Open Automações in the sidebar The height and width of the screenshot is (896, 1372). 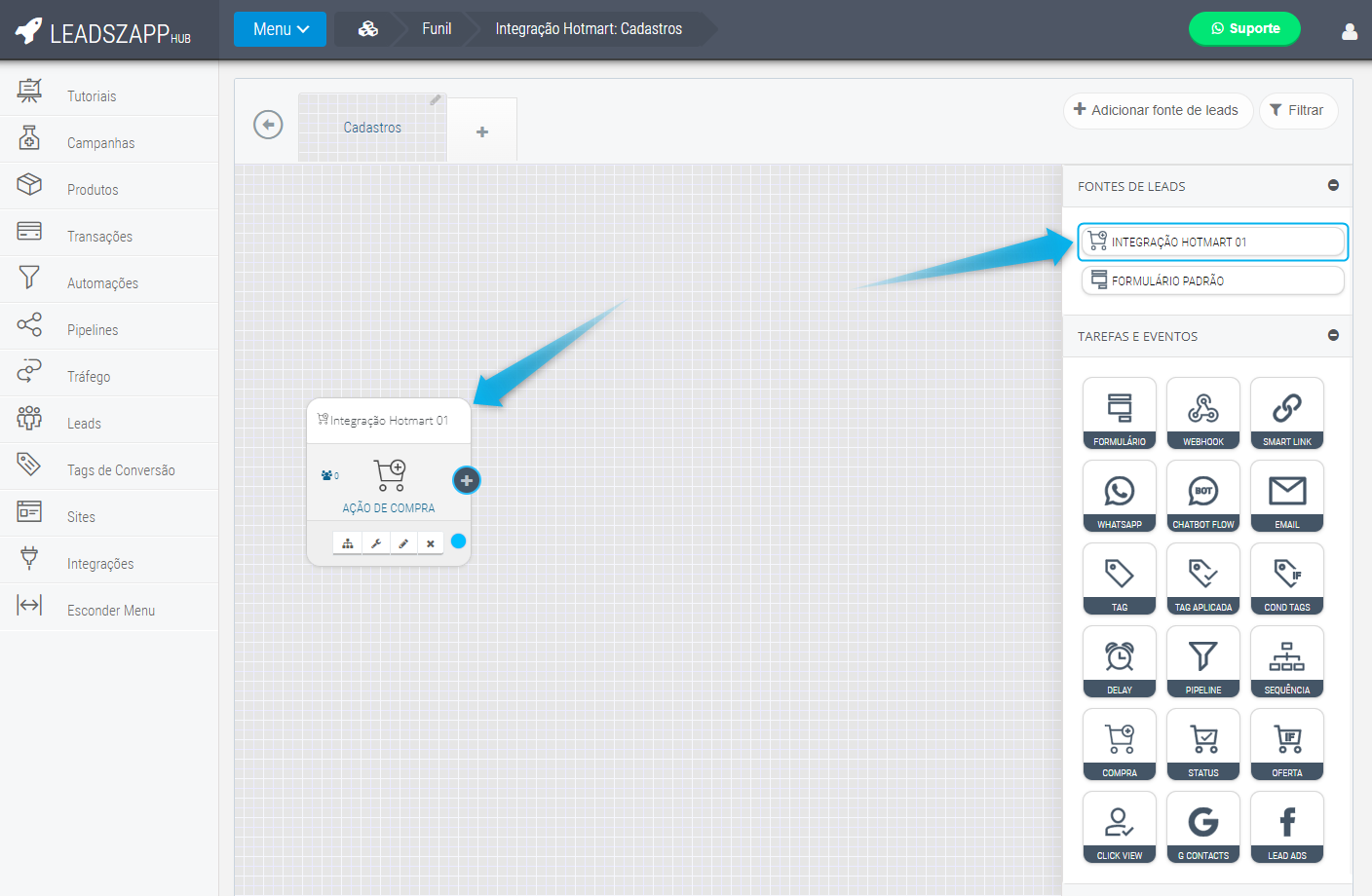click(x=102, y=283)
